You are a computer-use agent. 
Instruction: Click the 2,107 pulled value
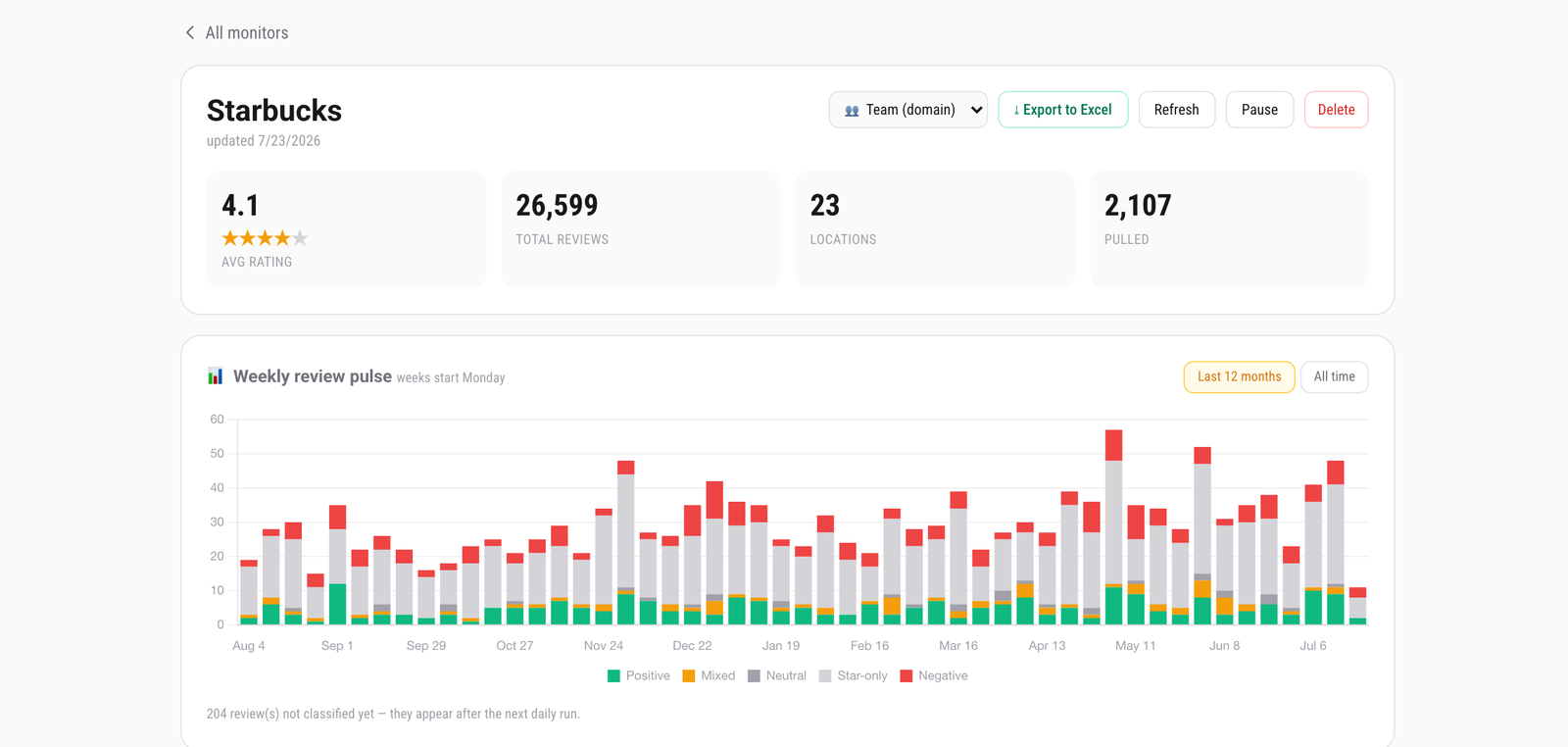[1138, 205]
